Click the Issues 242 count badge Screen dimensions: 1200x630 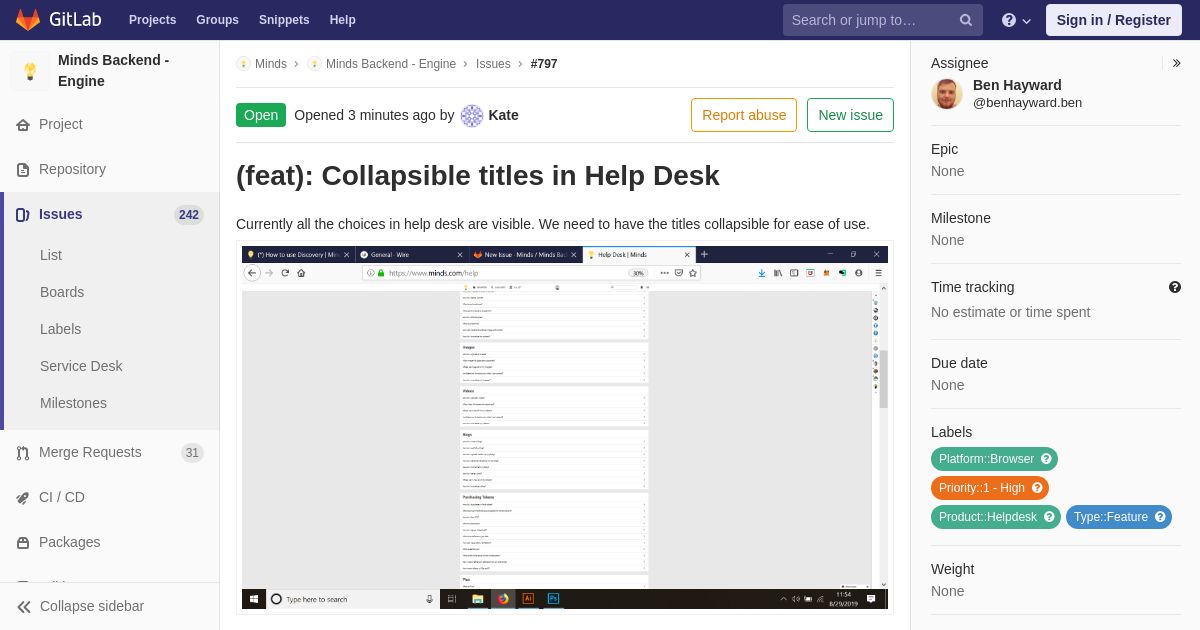[189, 215]
